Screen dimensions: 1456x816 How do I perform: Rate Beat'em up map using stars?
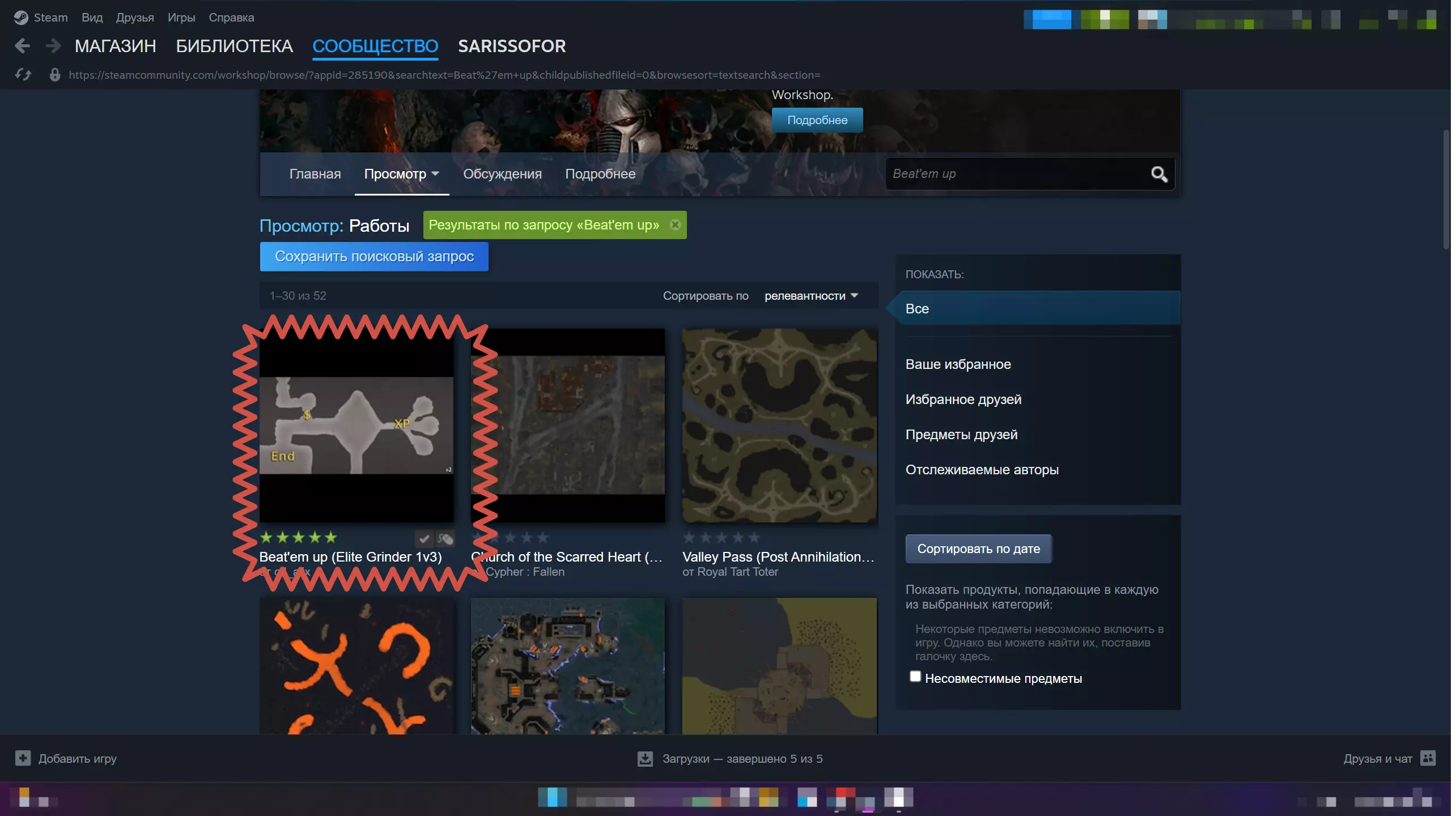coord(299,538)
